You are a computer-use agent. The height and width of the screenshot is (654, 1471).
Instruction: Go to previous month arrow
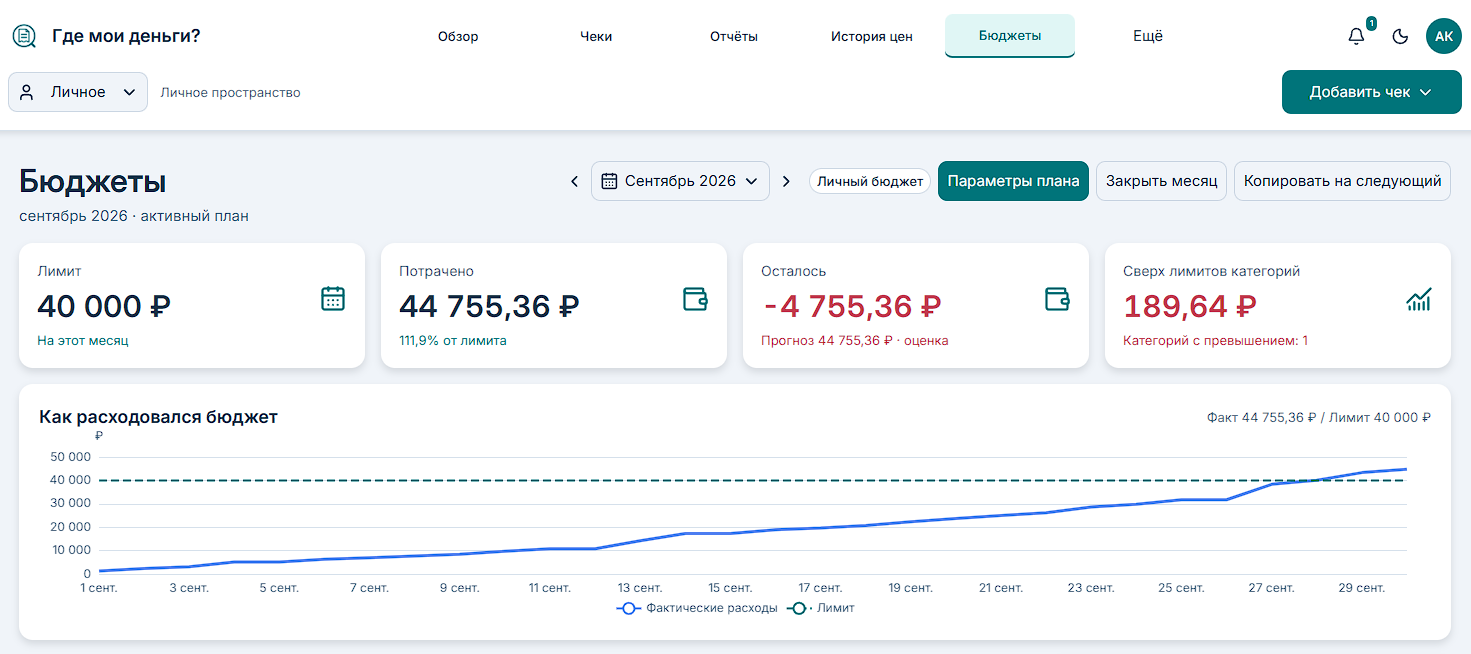tap(574, 181)
